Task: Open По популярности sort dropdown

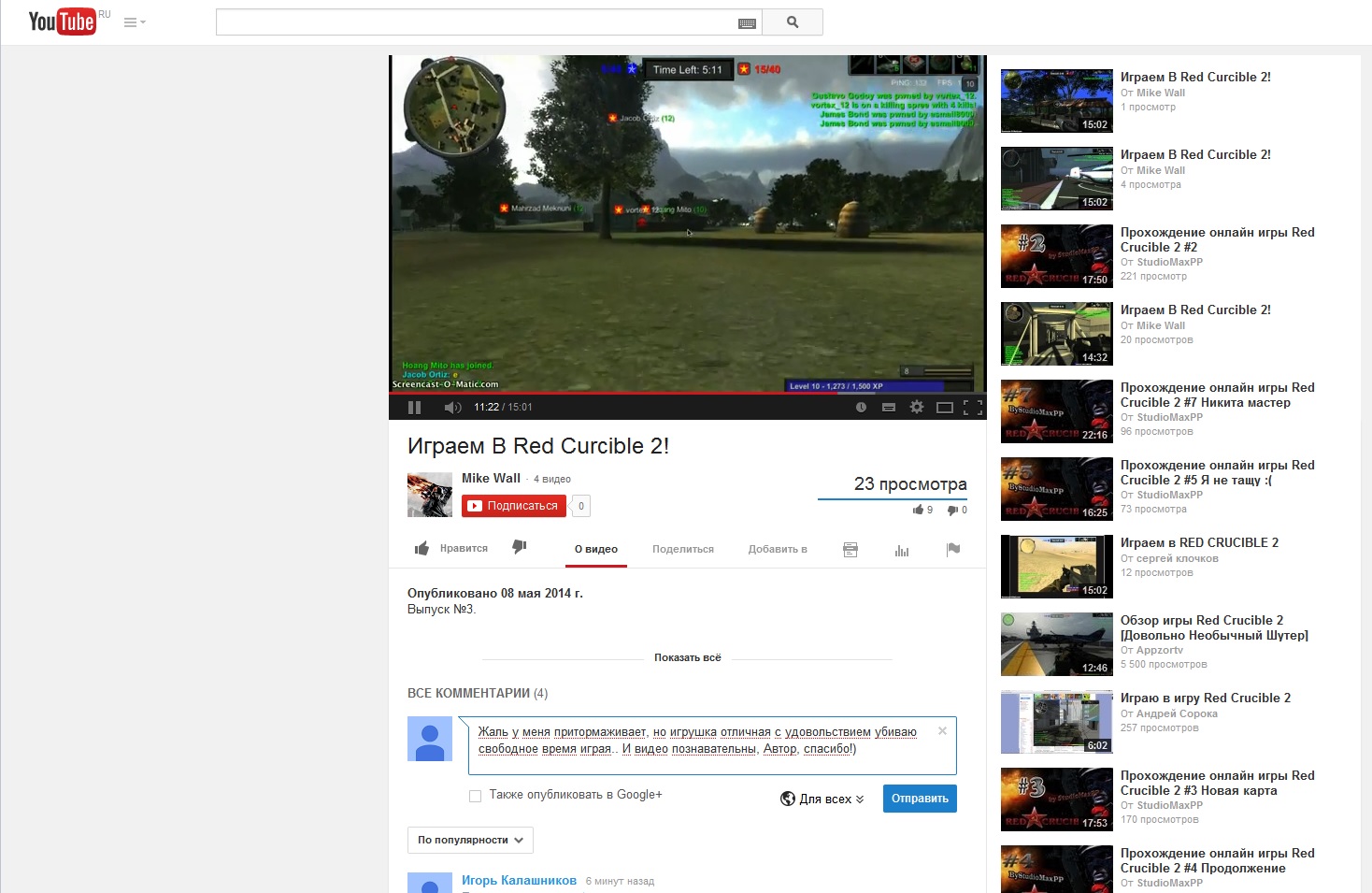Action: 470,840
